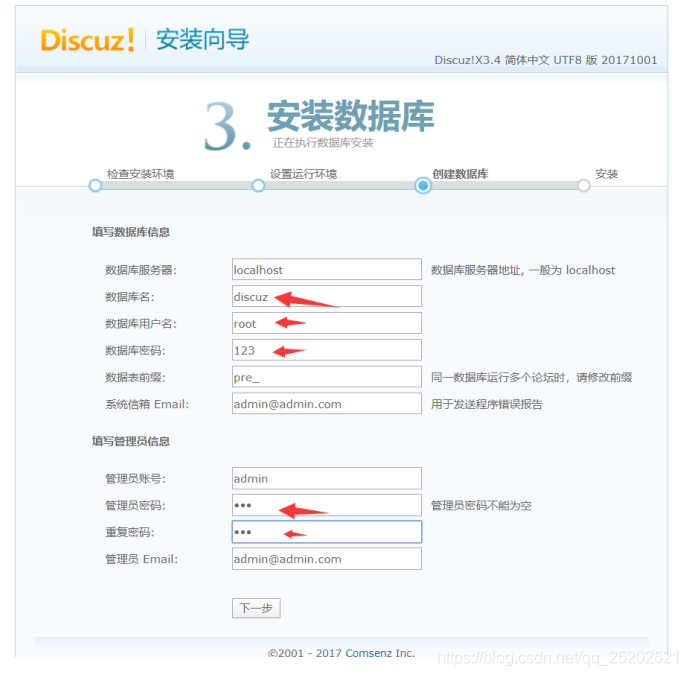Click the 检查安装环境 step label

140,174
